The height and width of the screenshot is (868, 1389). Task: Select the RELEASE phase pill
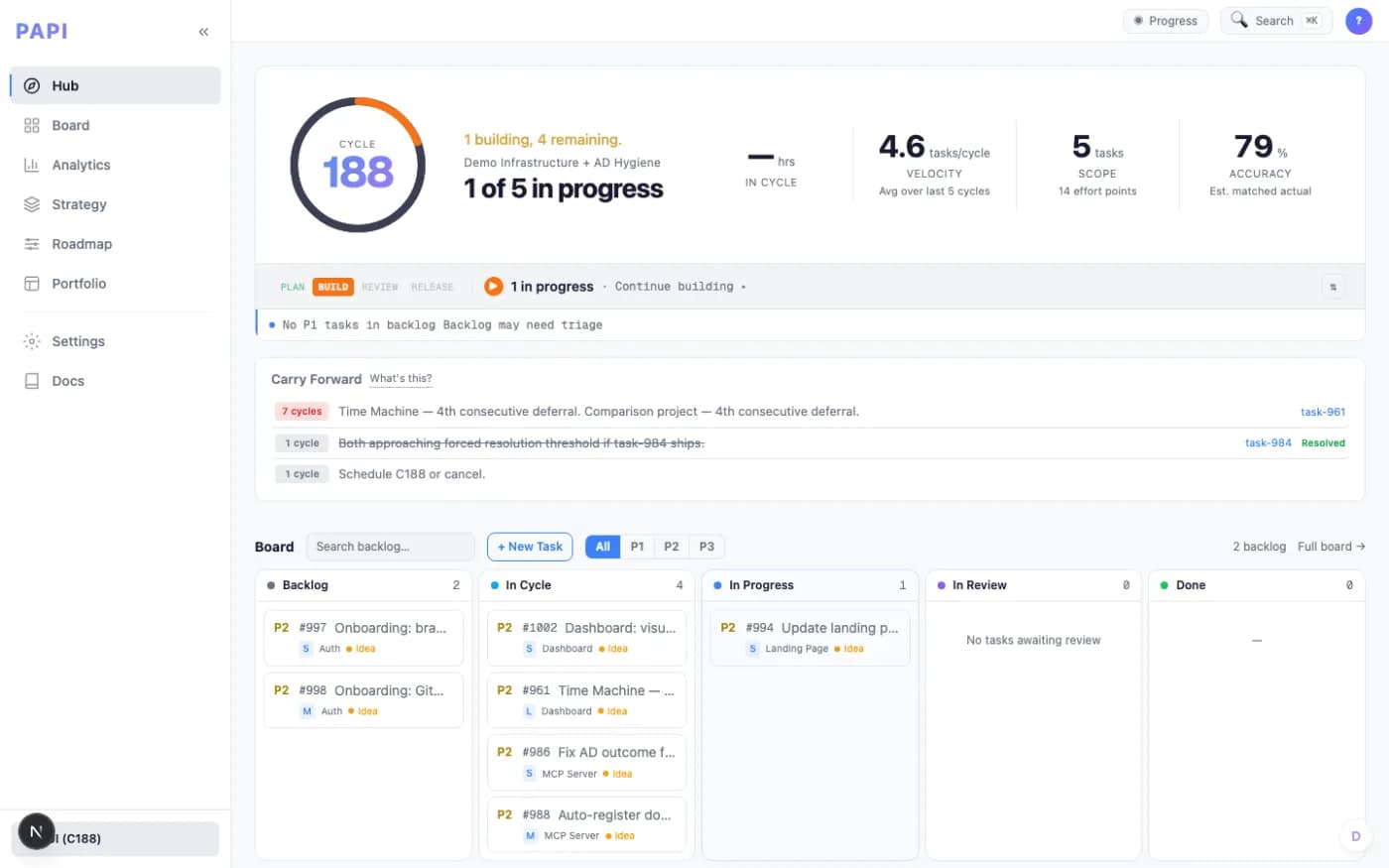[433, 287]
